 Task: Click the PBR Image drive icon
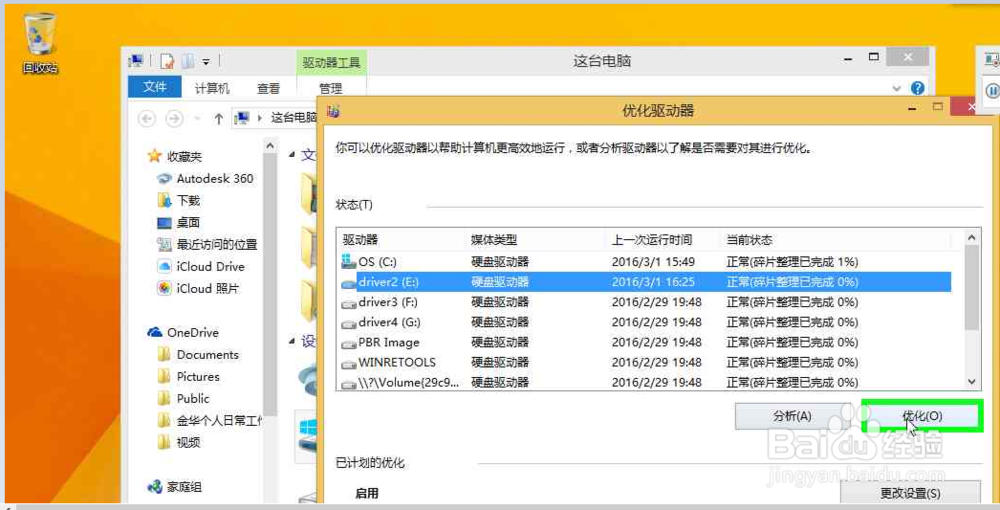click(348, 344)
